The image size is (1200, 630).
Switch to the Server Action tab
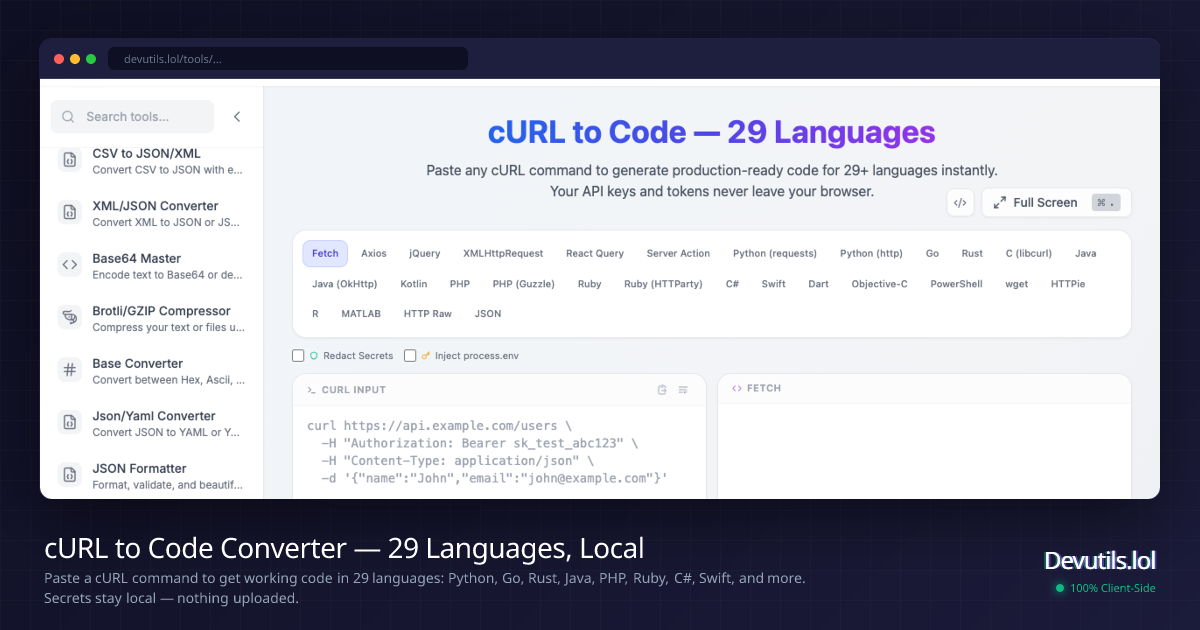click(x=678, y=254)
